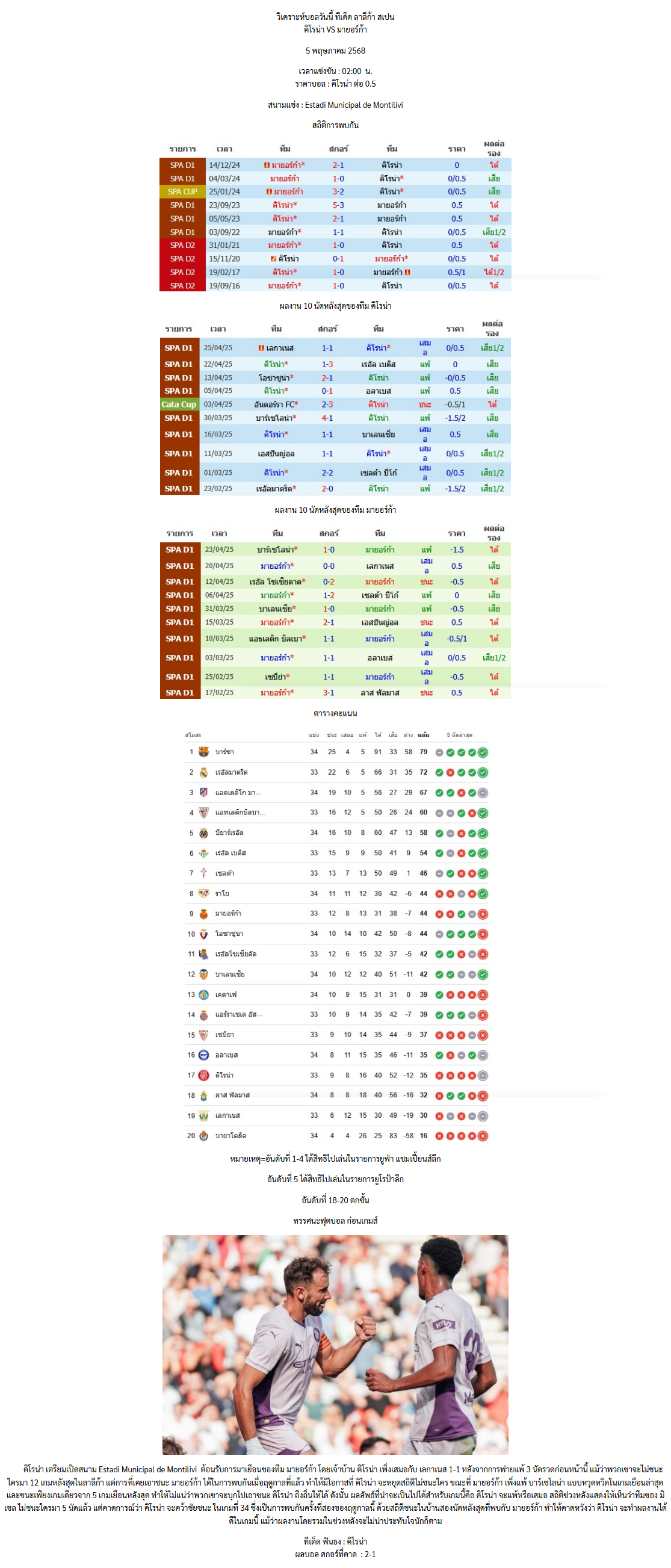
Task: Click the 79 points value for บาร์ซ่า
Action: tap(424, 752)
